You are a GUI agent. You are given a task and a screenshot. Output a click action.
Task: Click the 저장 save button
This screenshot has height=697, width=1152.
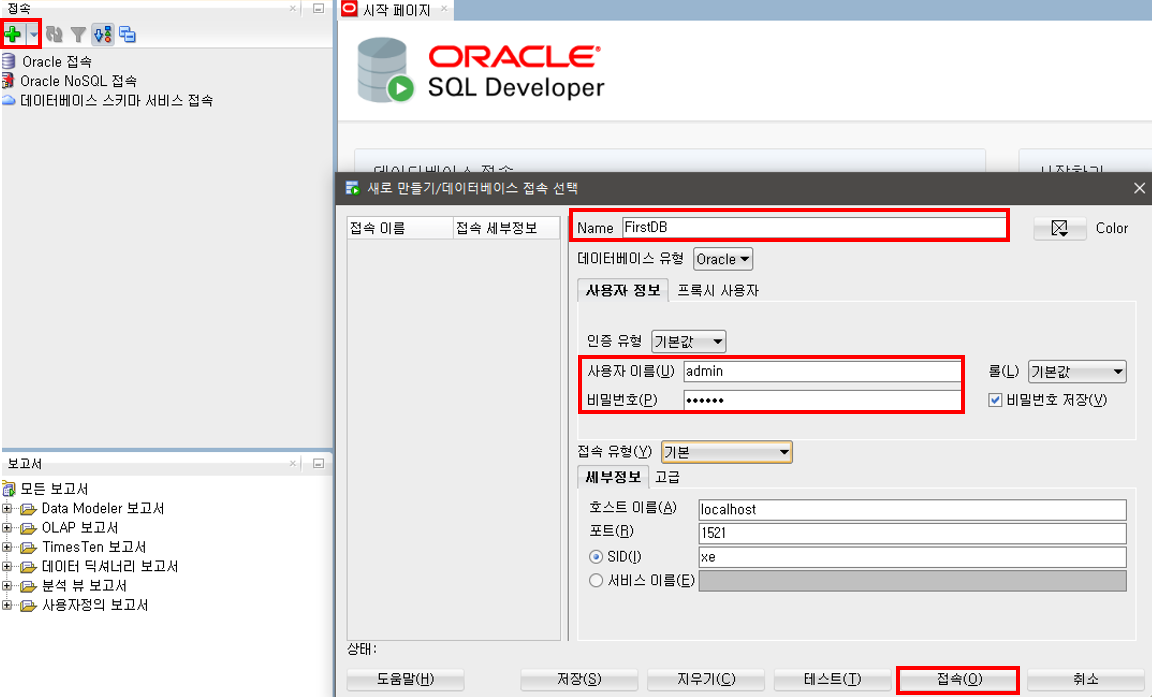pyautogui.click(x=579, y=679)
